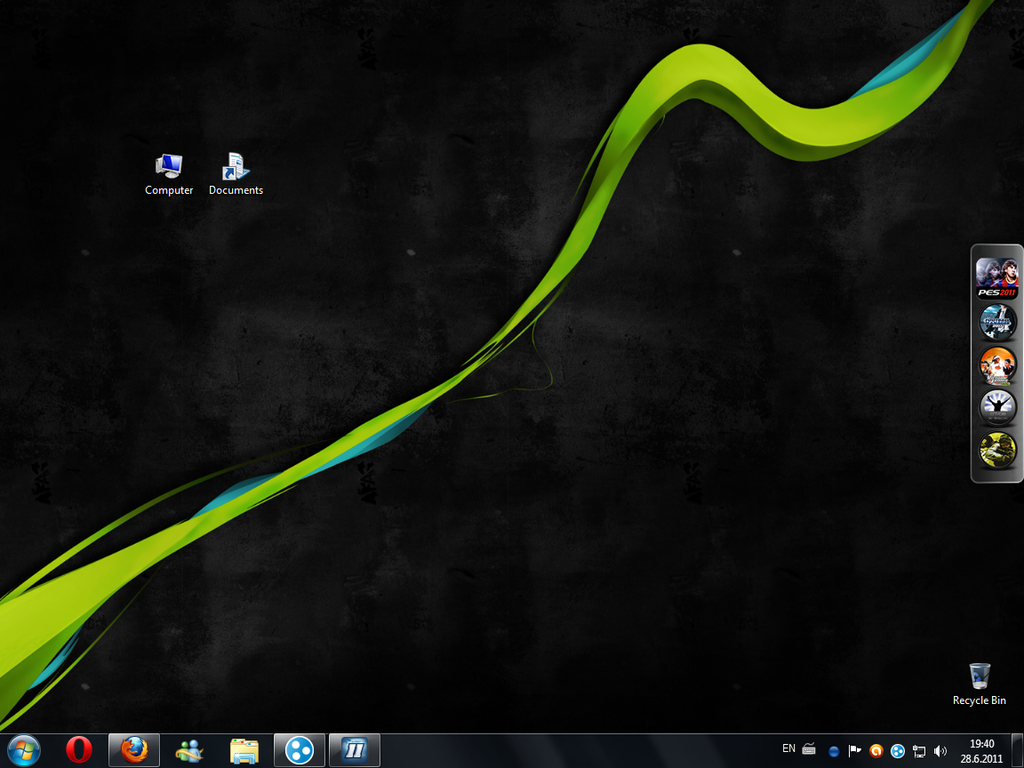Show Action Center via the flag icon

pyautogui.click(x=855, y=750)
